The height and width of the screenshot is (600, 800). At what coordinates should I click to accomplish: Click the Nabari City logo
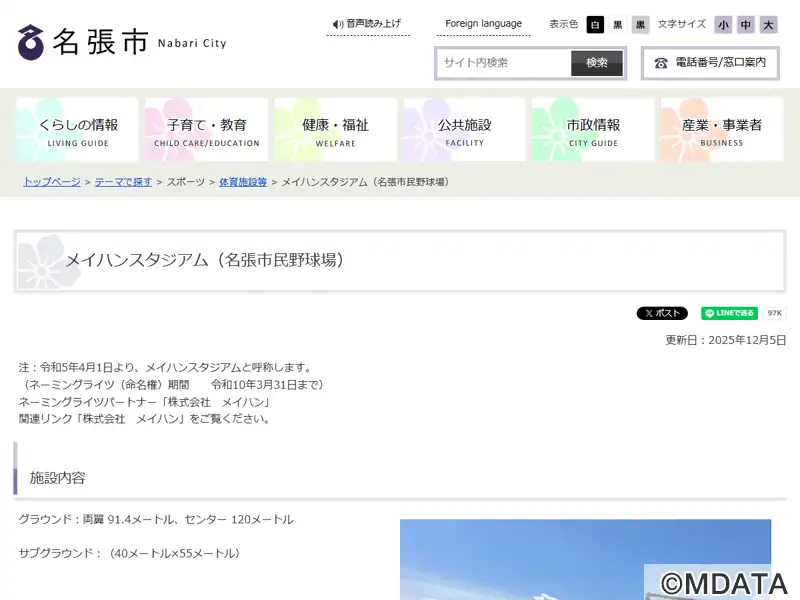(122, 42)
